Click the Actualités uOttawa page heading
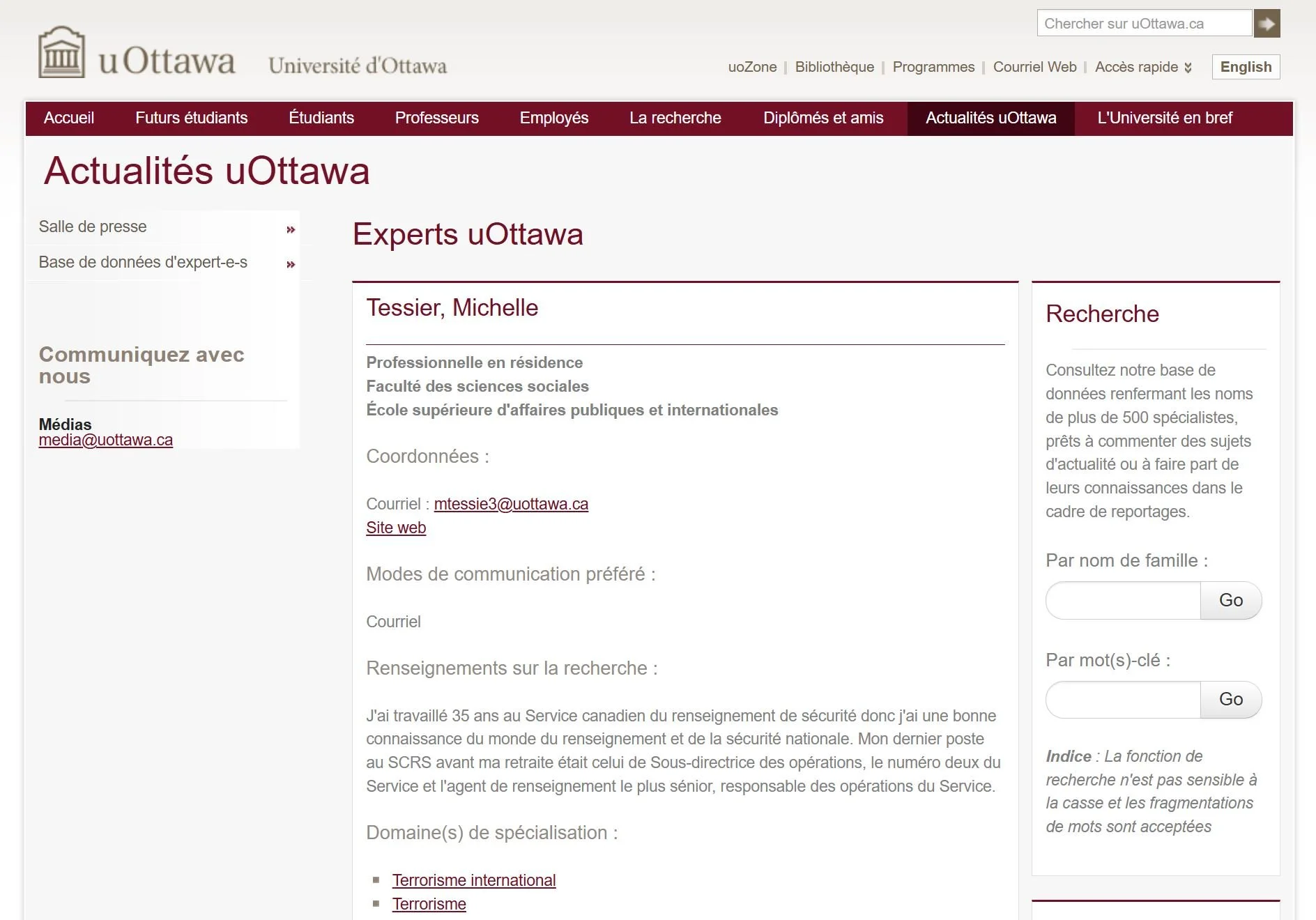This screenshot has width=1316, height=920. coord(207,171)
